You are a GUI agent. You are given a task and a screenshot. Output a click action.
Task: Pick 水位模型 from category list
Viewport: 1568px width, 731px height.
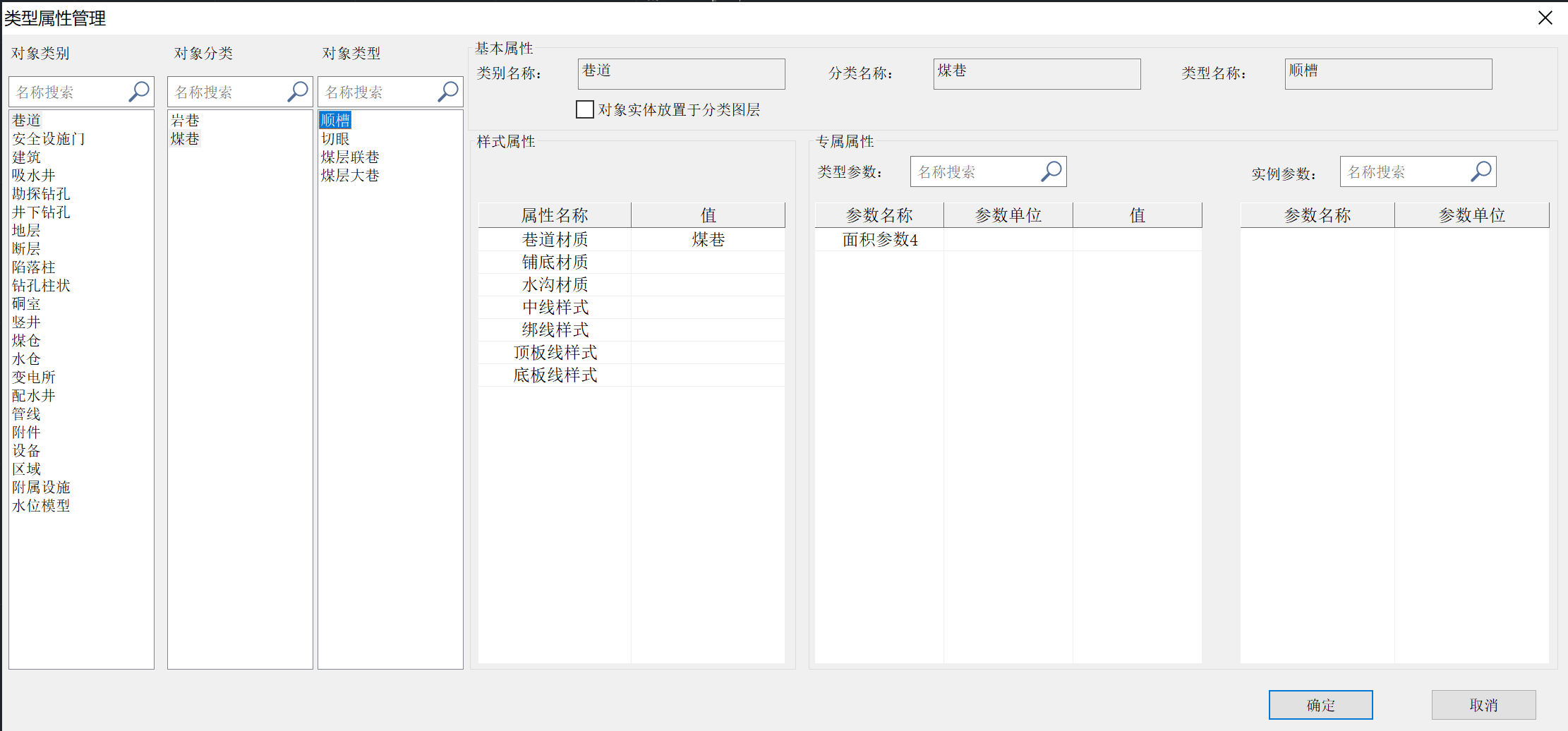(x=41, y=506)
